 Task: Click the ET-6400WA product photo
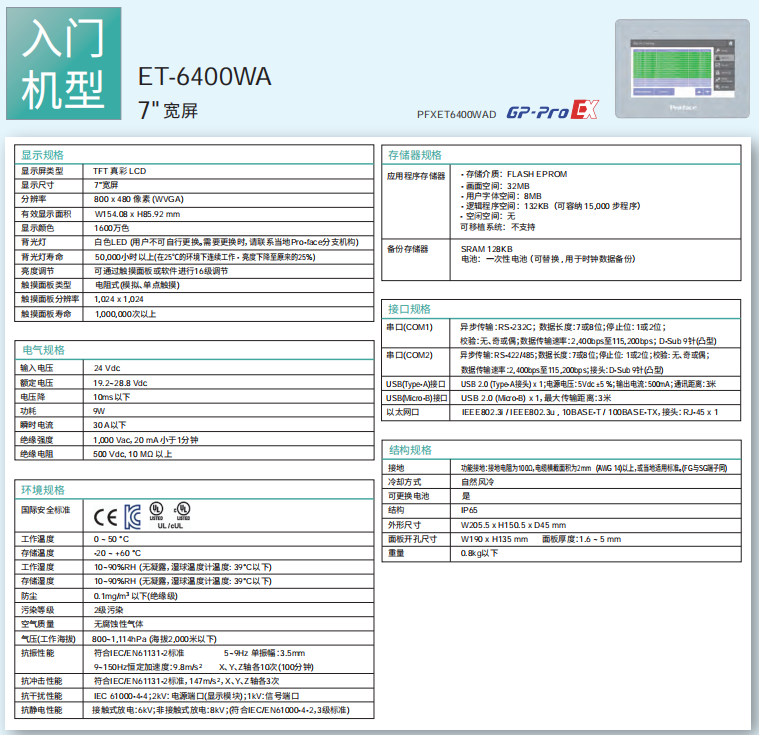click(x=683, y=69)
